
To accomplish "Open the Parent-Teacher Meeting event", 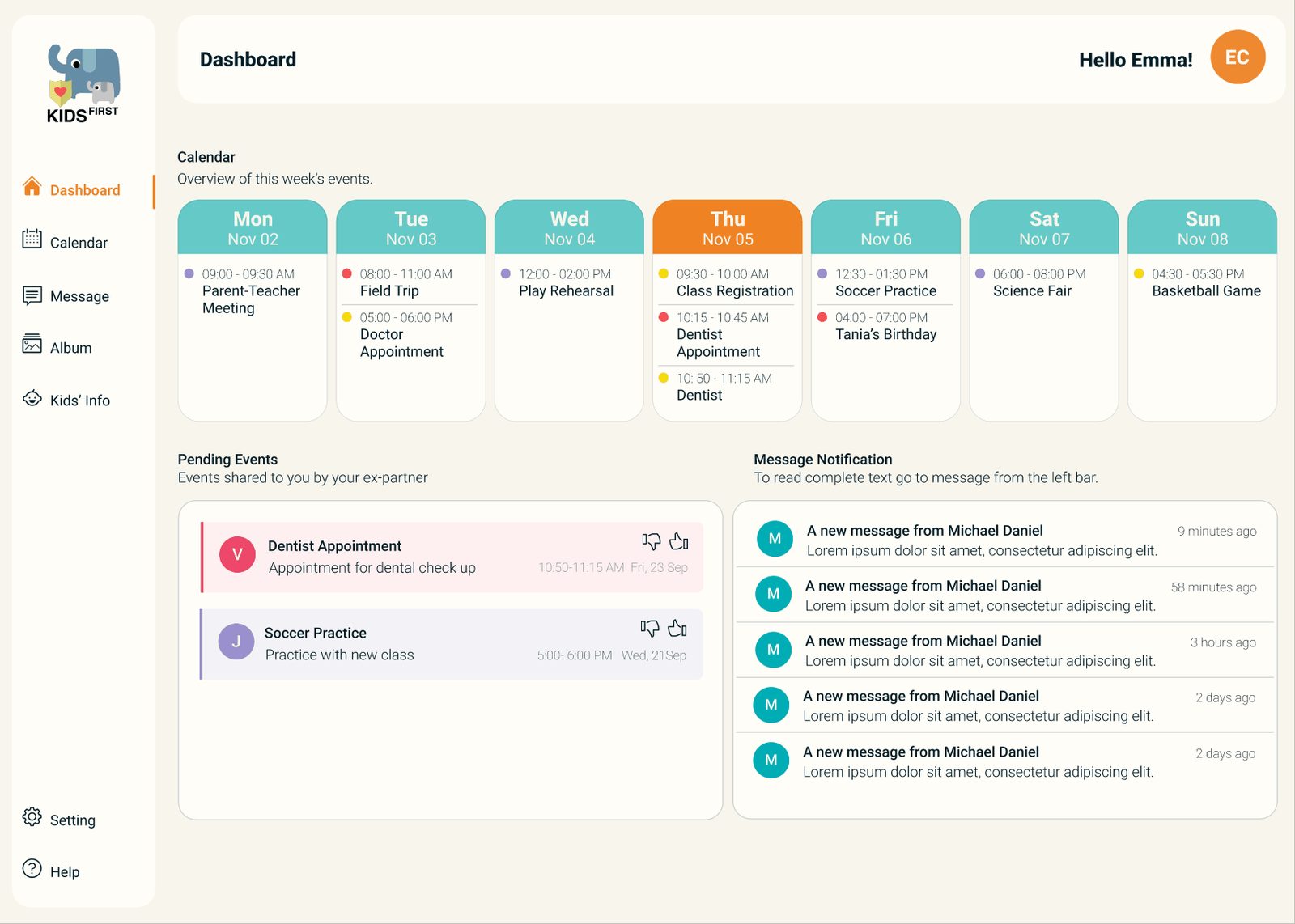I will click(x=251, y=291).
